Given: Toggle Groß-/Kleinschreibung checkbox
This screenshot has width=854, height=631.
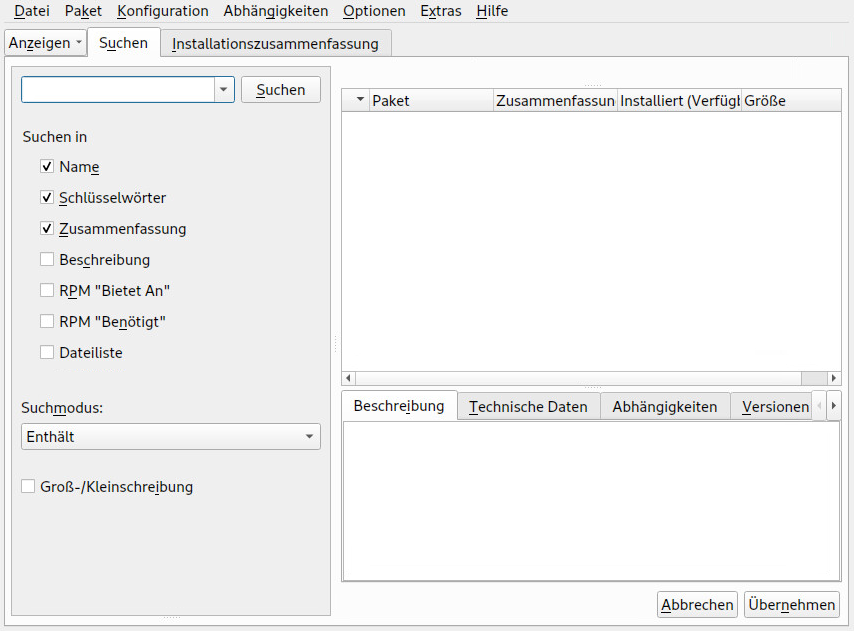Looking at the screenshot, I should click(x=28, y=487).
